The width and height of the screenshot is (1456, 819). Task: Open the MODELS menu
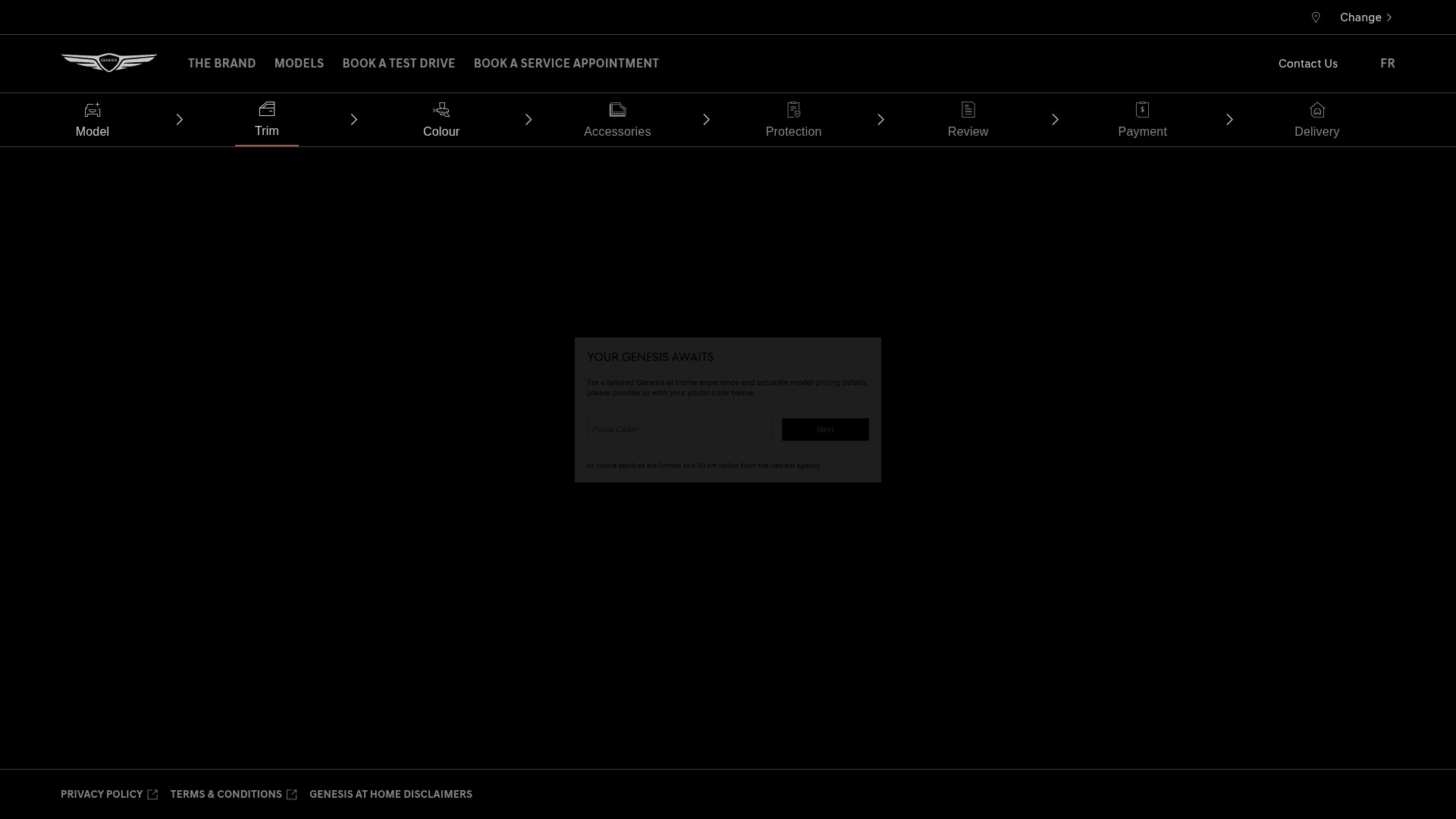point(299,64)
